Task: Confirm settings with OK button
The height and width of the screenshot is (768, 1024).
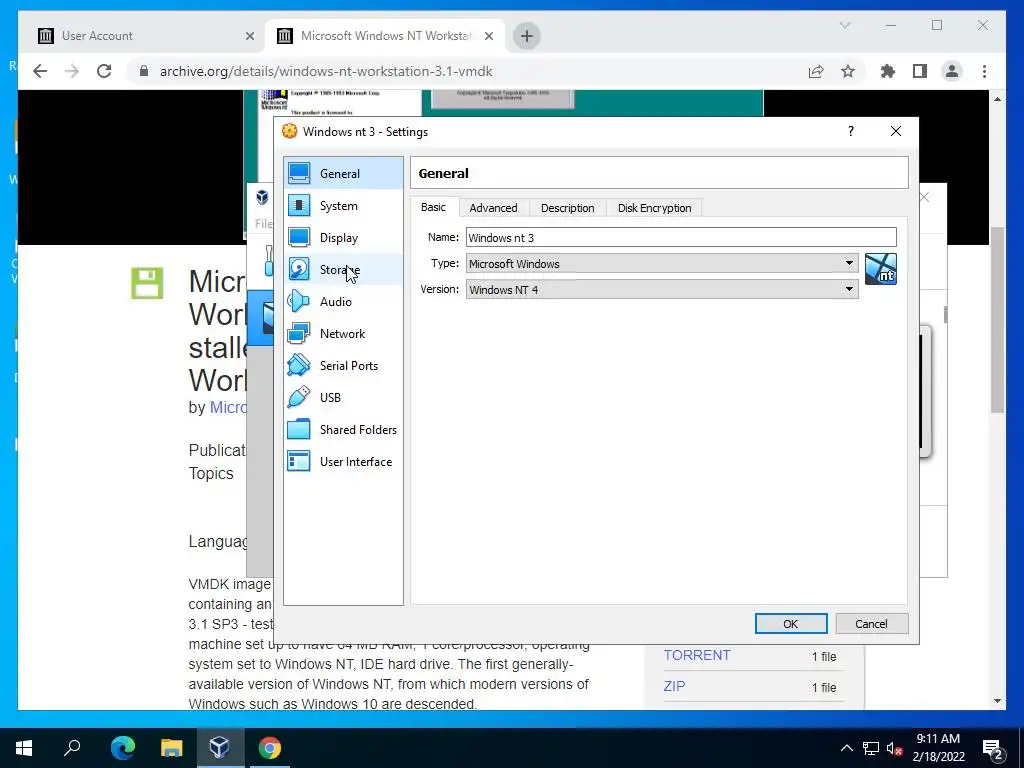Action: point(790,624)
